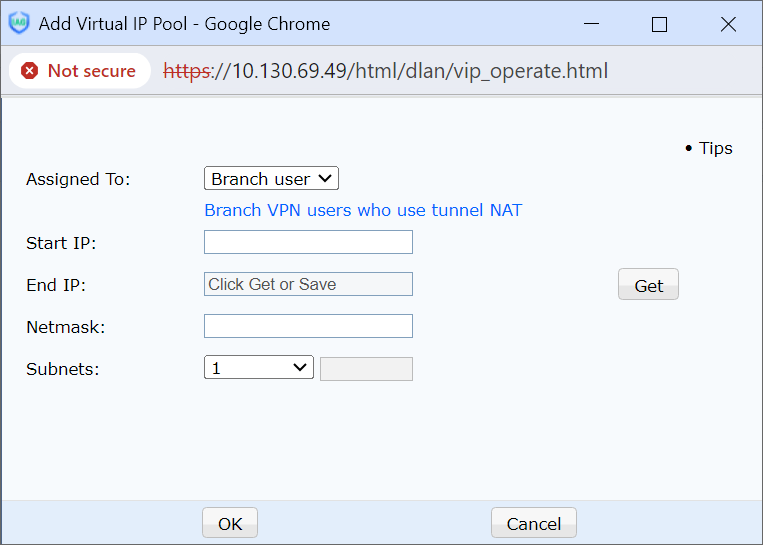The height and width of the screenshot is (545, 763).
Task: Minimize the Add Virtual IP Pool window
Action: (x=589, y=24)
